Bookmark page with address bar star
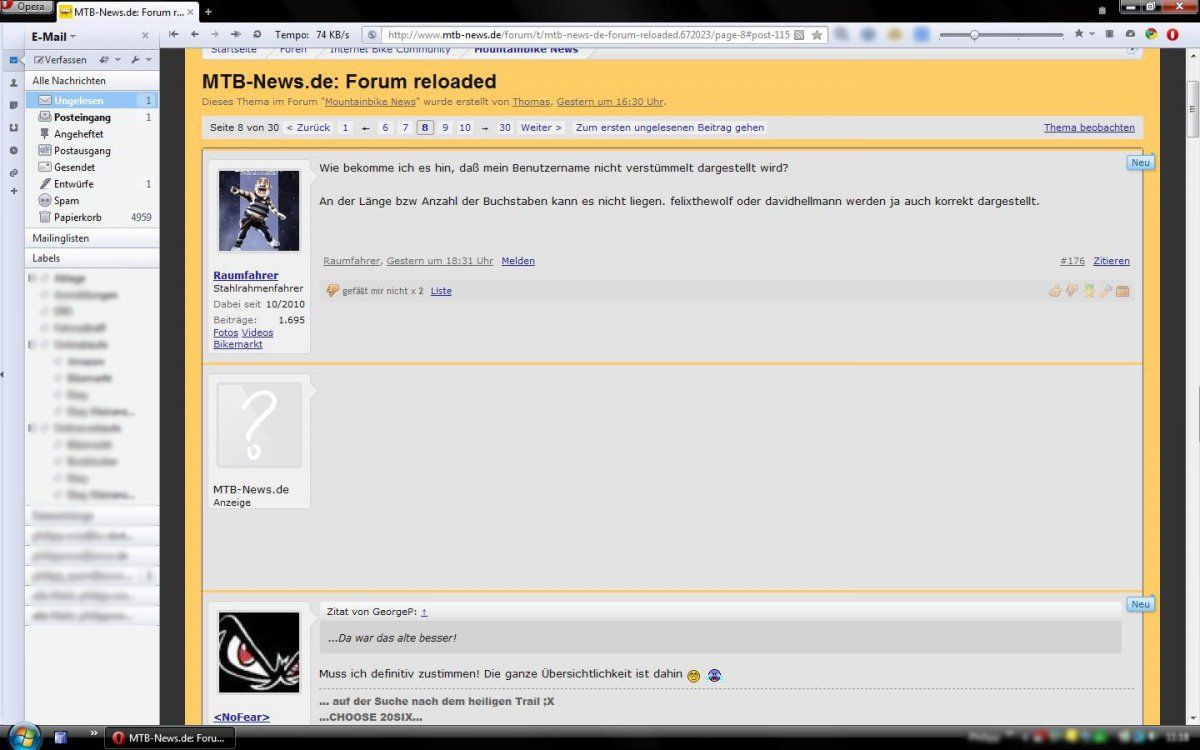 coord(817,35)
